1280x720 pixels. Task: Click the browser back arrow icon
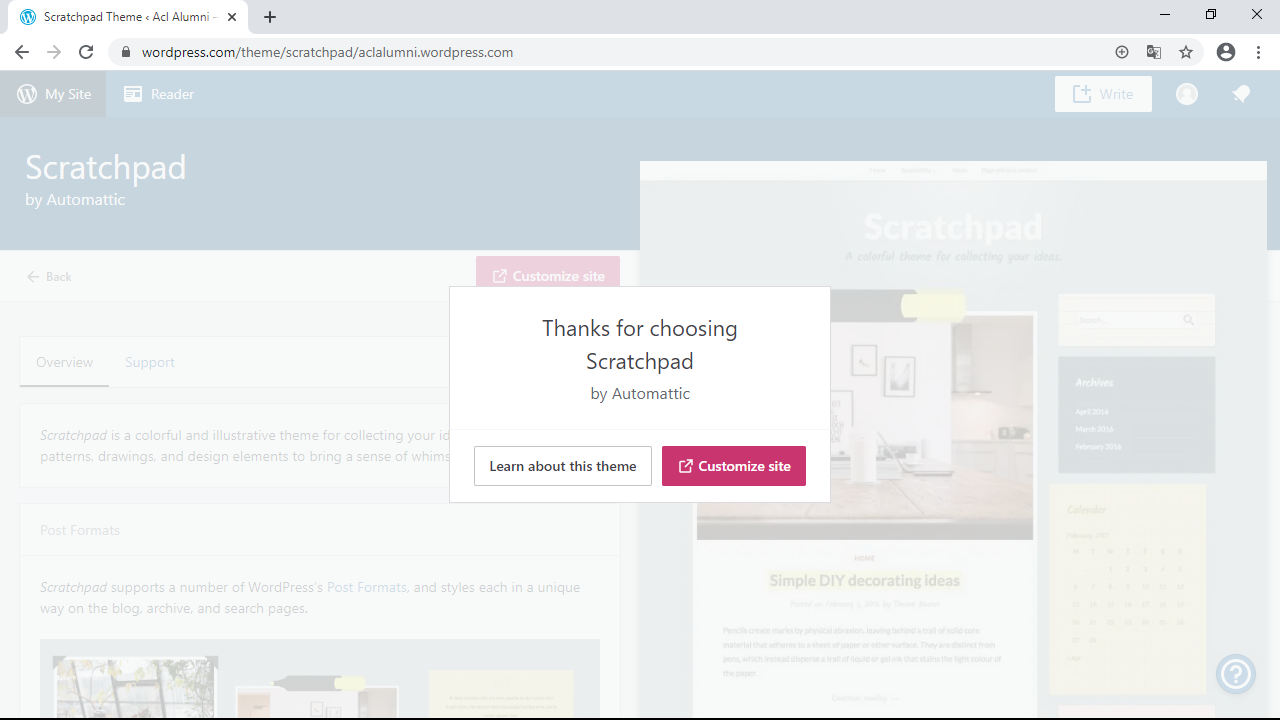tap(22, 52)
